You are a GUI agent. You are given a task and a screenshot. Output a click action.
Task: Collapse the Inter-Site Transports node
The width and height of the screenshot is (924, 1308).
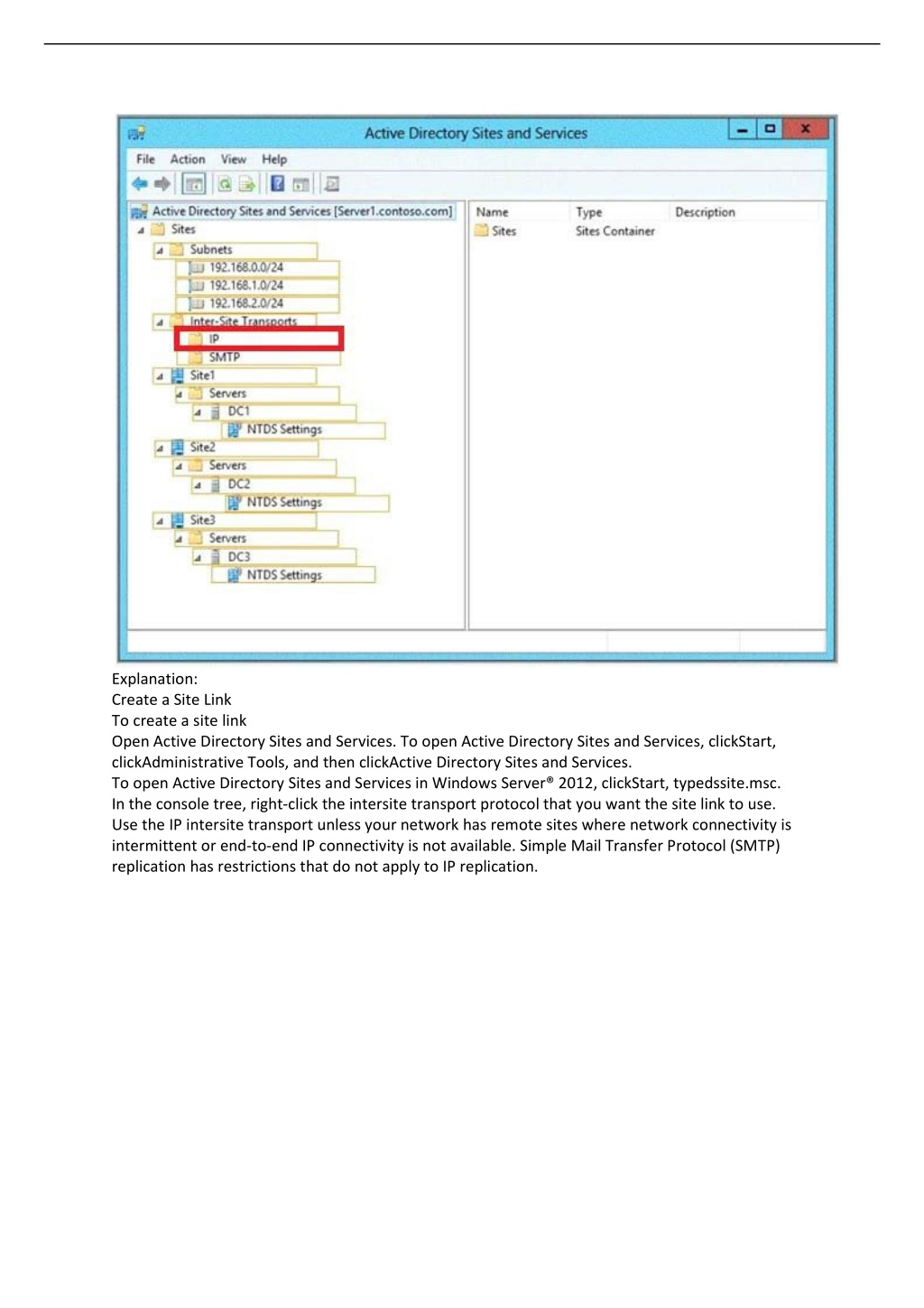(160, 322)
